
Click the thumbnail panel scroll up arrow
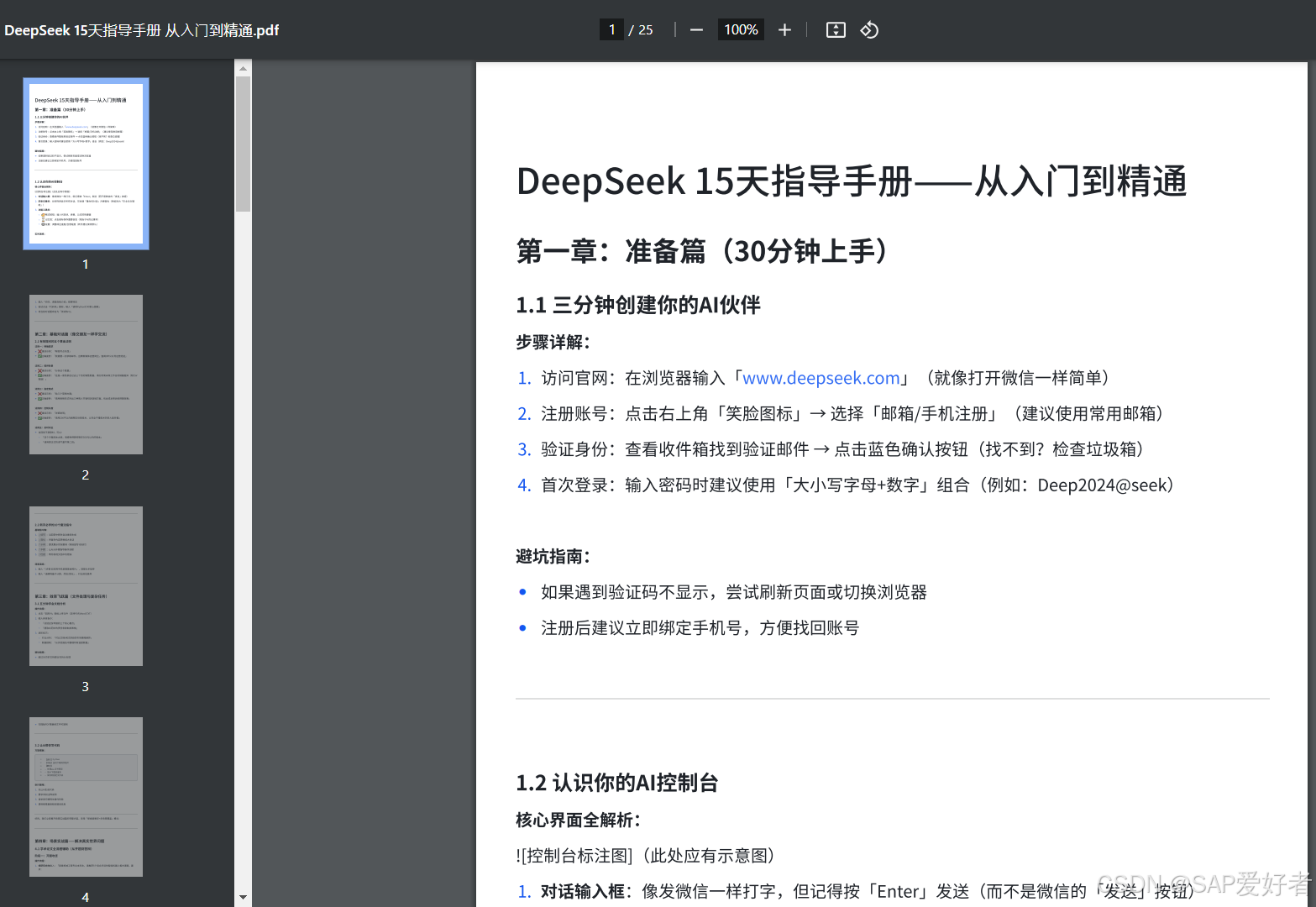coord(243,68)
